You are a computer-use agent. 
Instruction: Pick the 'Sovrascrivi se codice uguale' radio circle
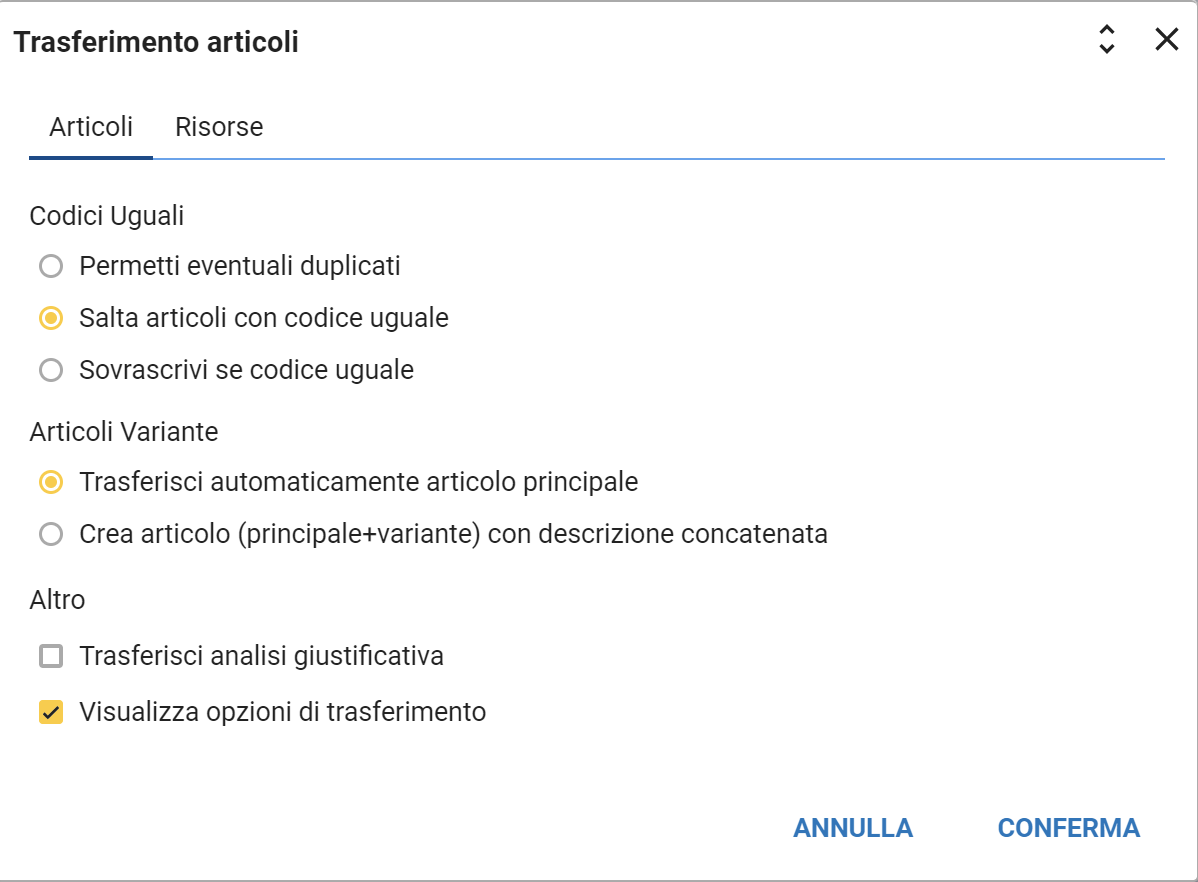click(51, 371)
